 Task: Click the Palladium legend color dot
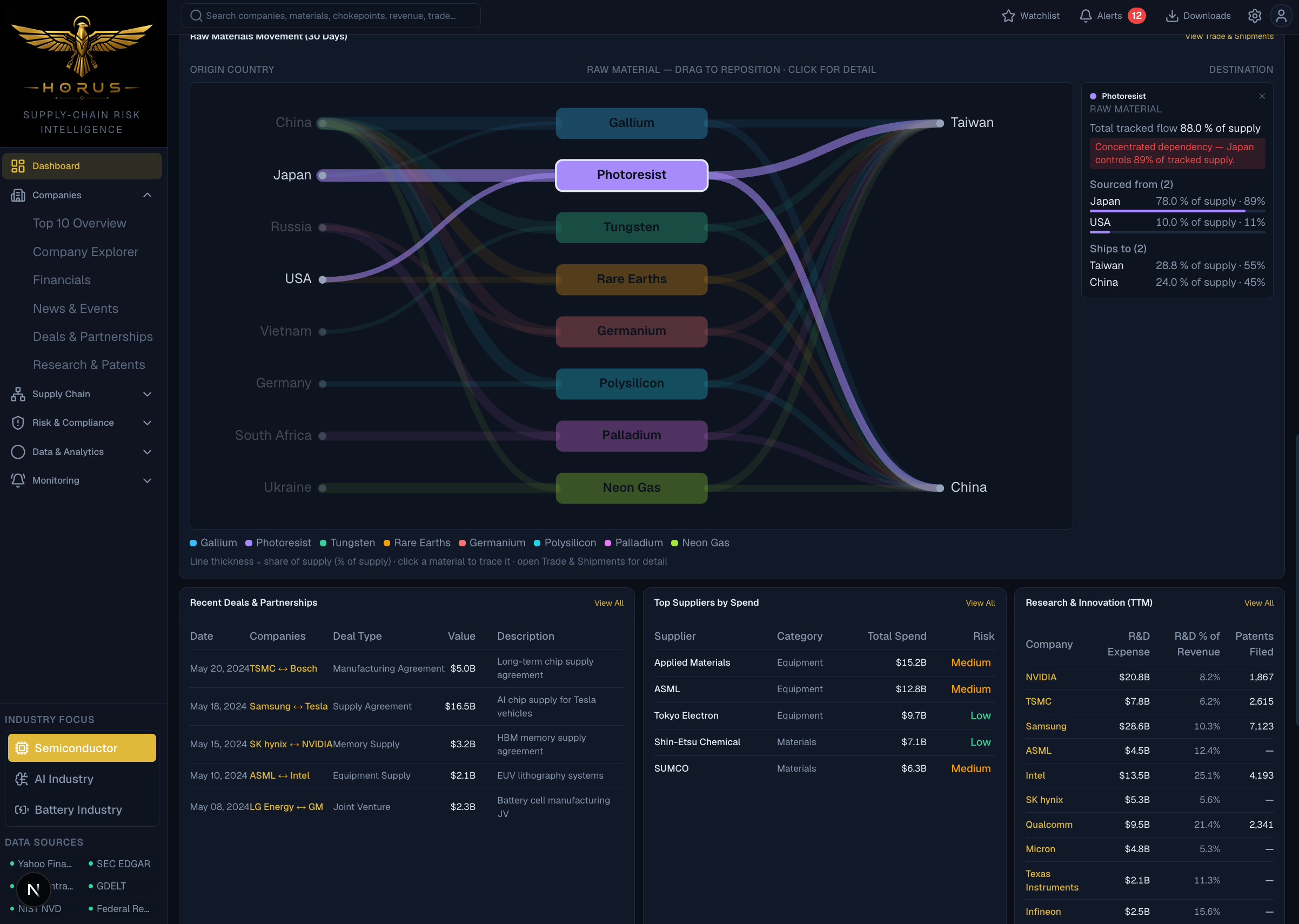pyautogui.click(x=608, y=544)
